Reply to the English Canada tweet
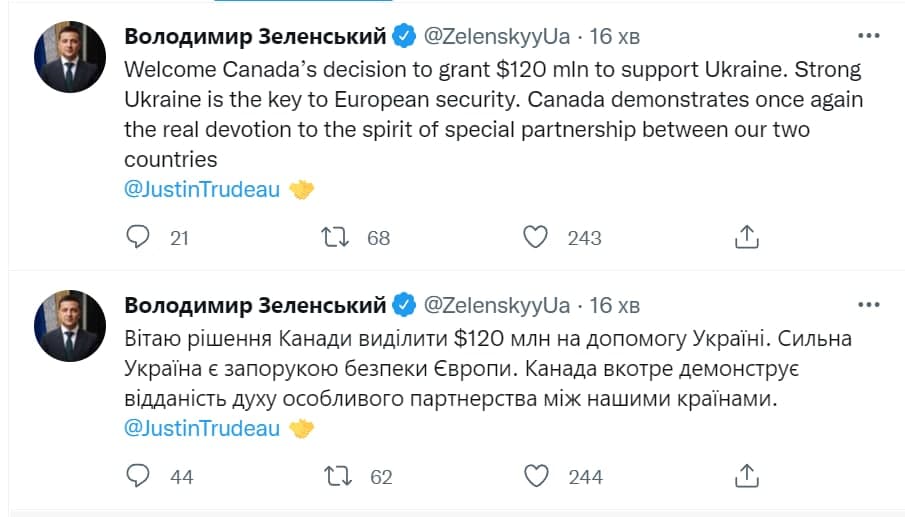 tap(139, 237)
